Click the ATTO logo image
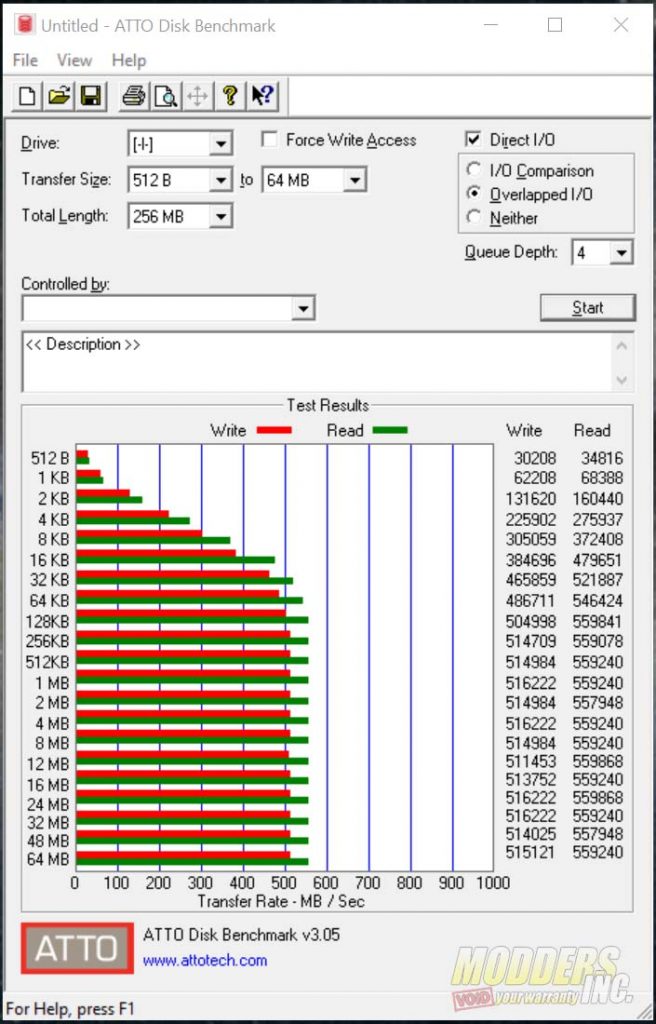Viewport: 656px width, 1024px height. click(77, 947)
